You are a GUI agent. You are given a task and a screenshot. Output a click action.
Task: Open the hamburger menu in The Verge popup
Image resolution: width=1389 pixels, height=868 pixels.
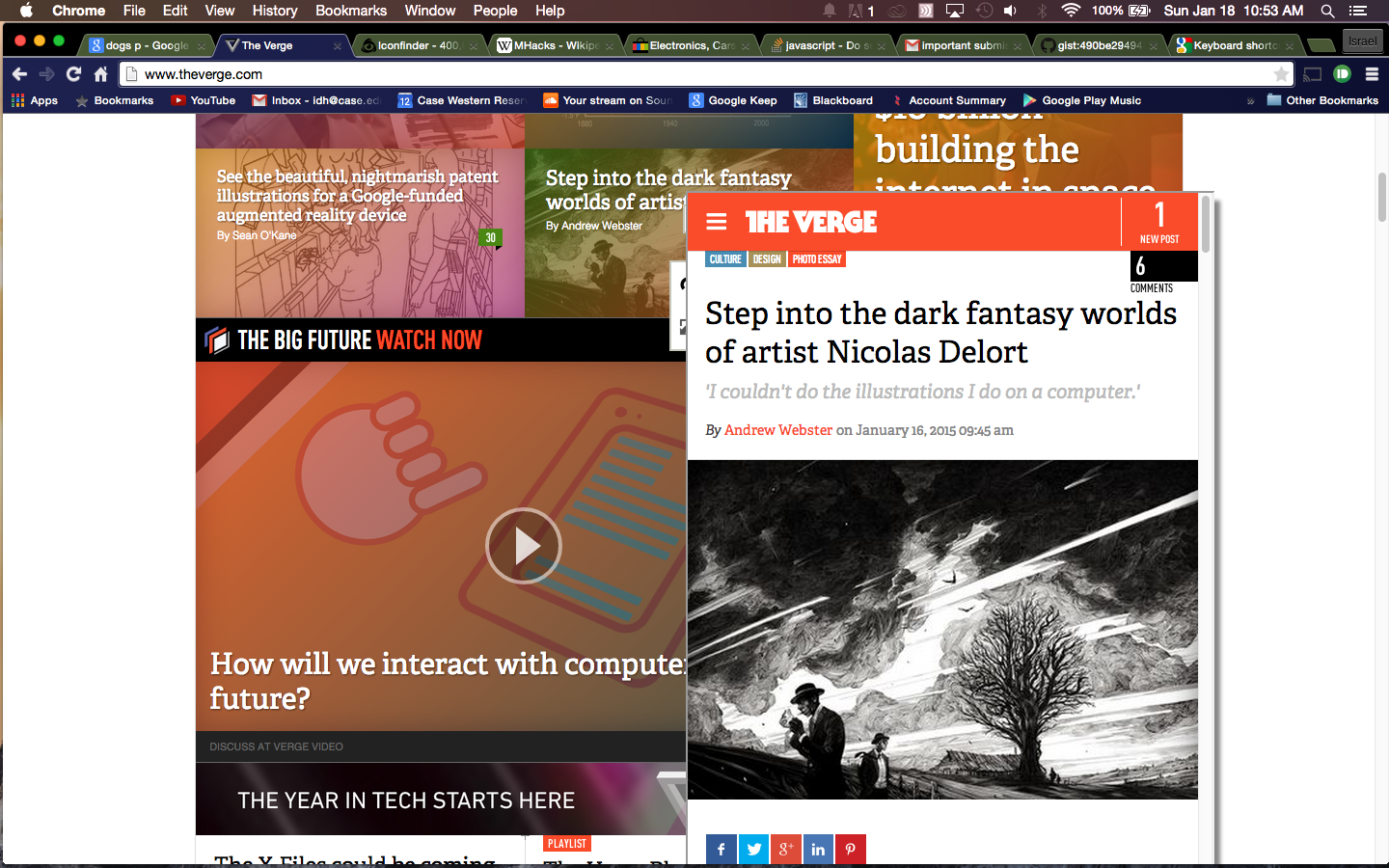coord(716,222)
